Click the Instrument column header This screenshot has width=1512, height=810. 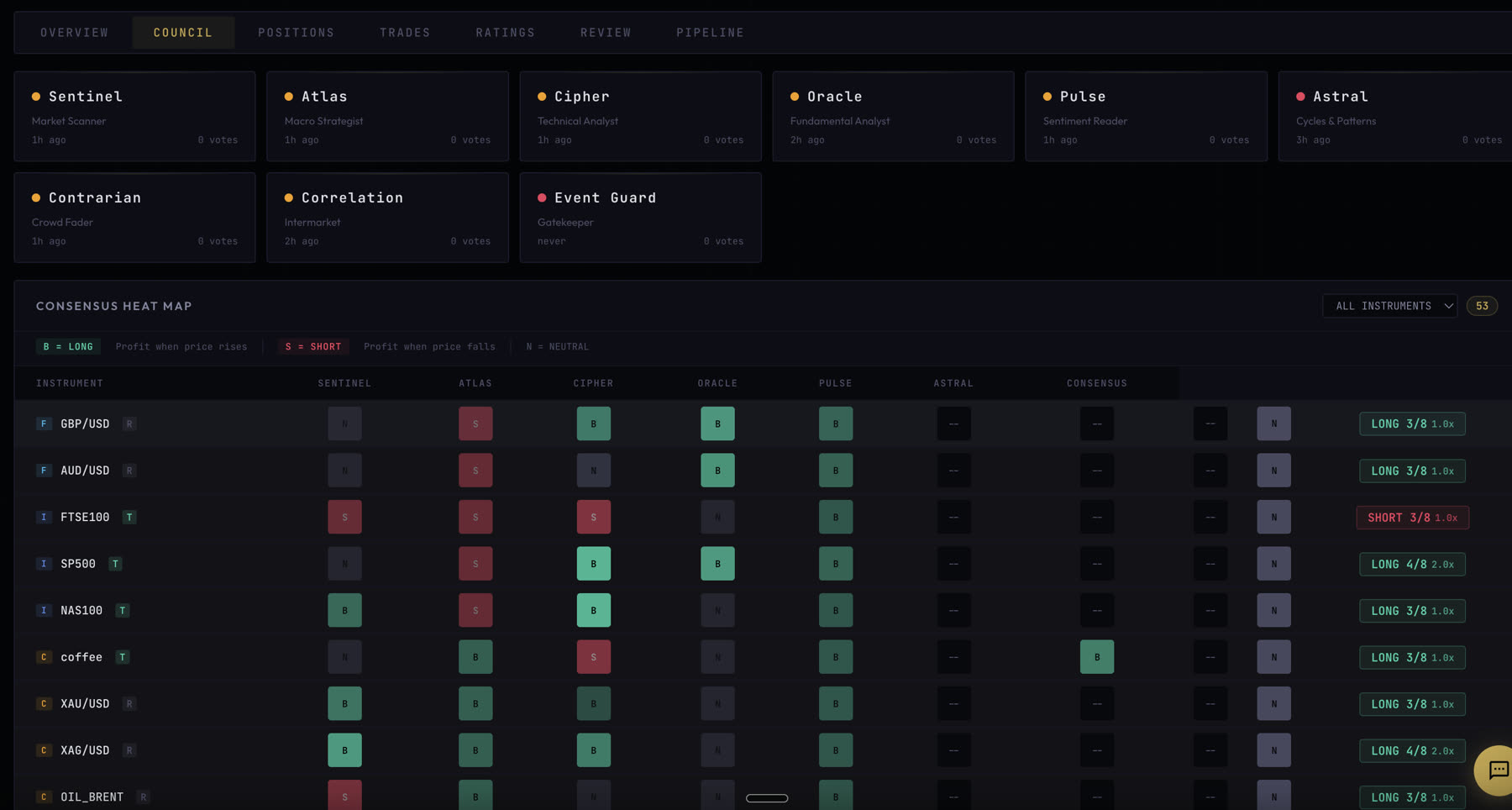[70, 383]
